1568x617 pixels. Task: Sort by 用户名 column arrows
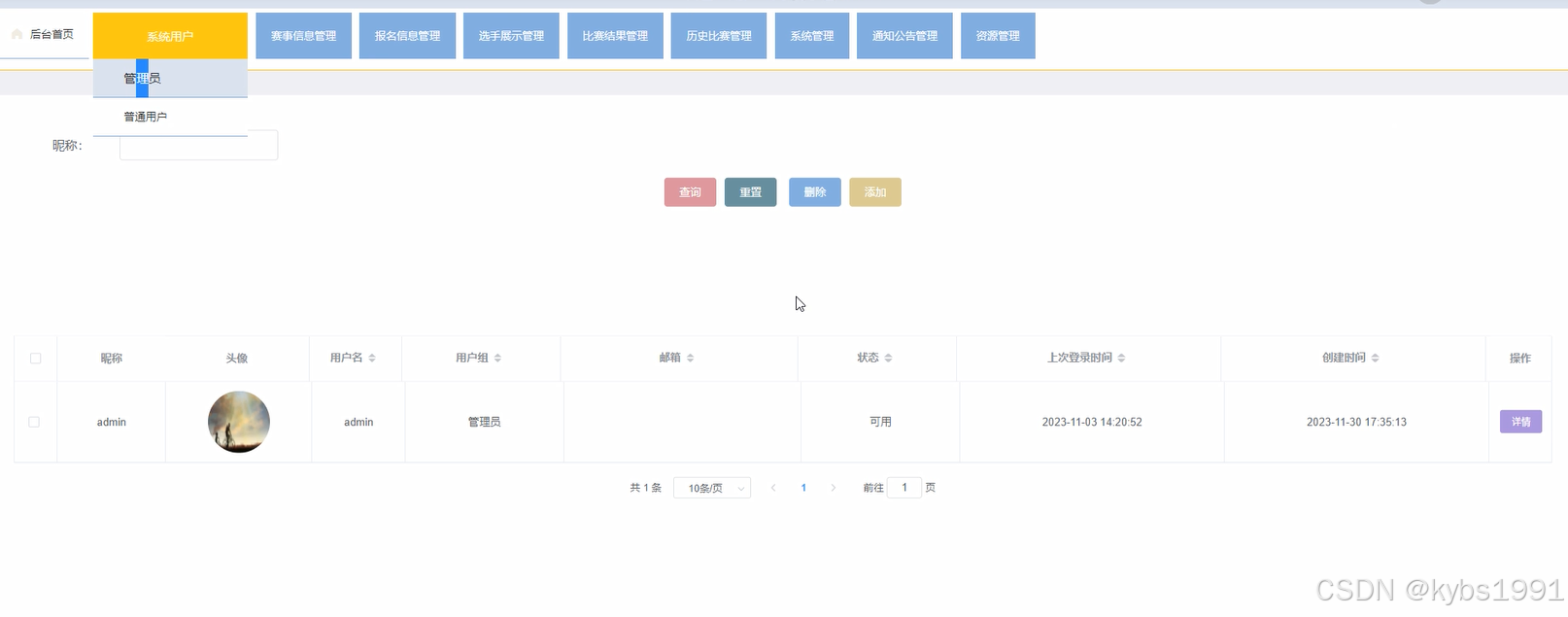(372, 359)
